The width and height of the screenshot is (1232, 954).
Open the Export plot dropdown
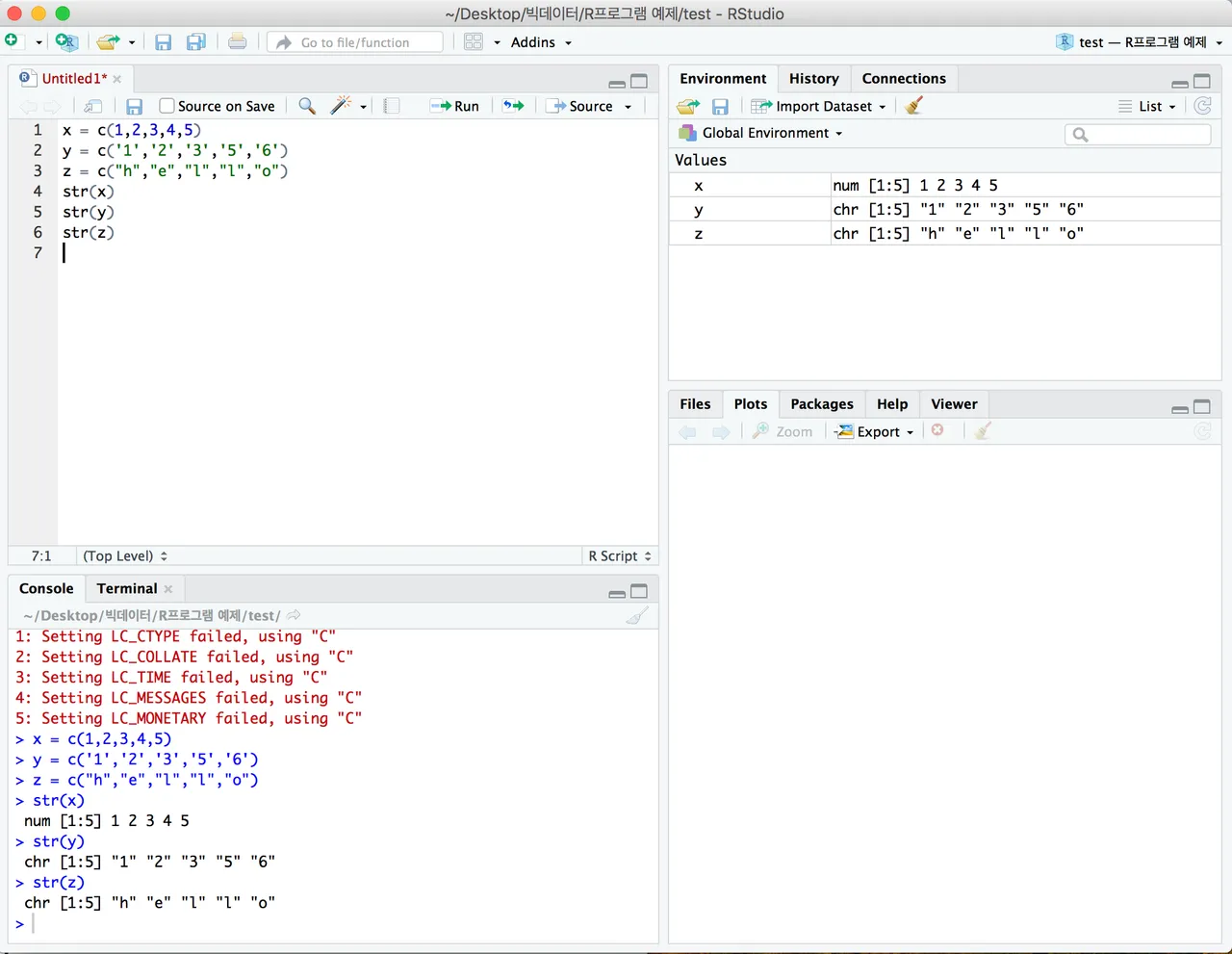click(x=874, y=431)
